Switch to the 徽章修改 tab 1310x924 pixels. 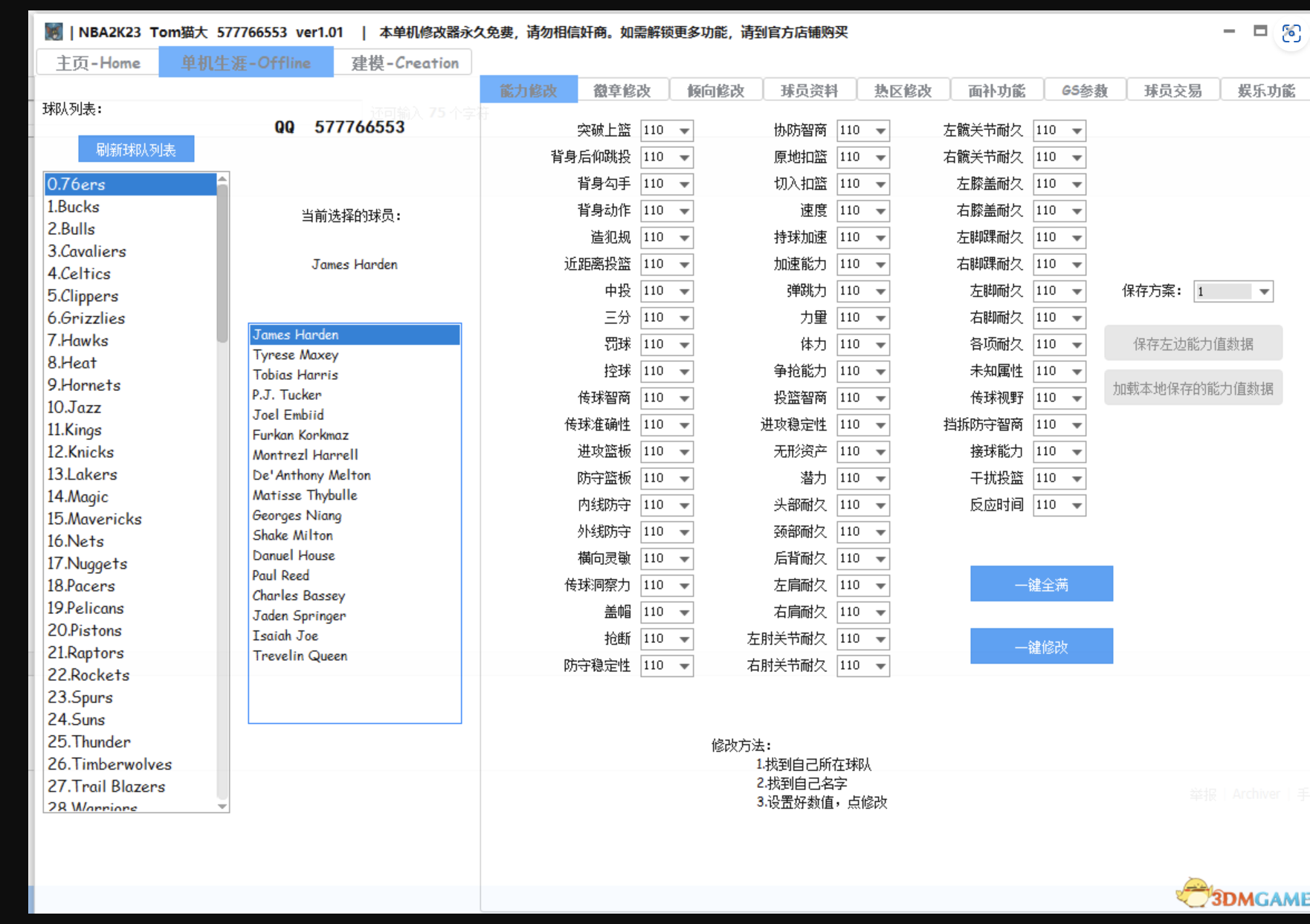[622, 91]
